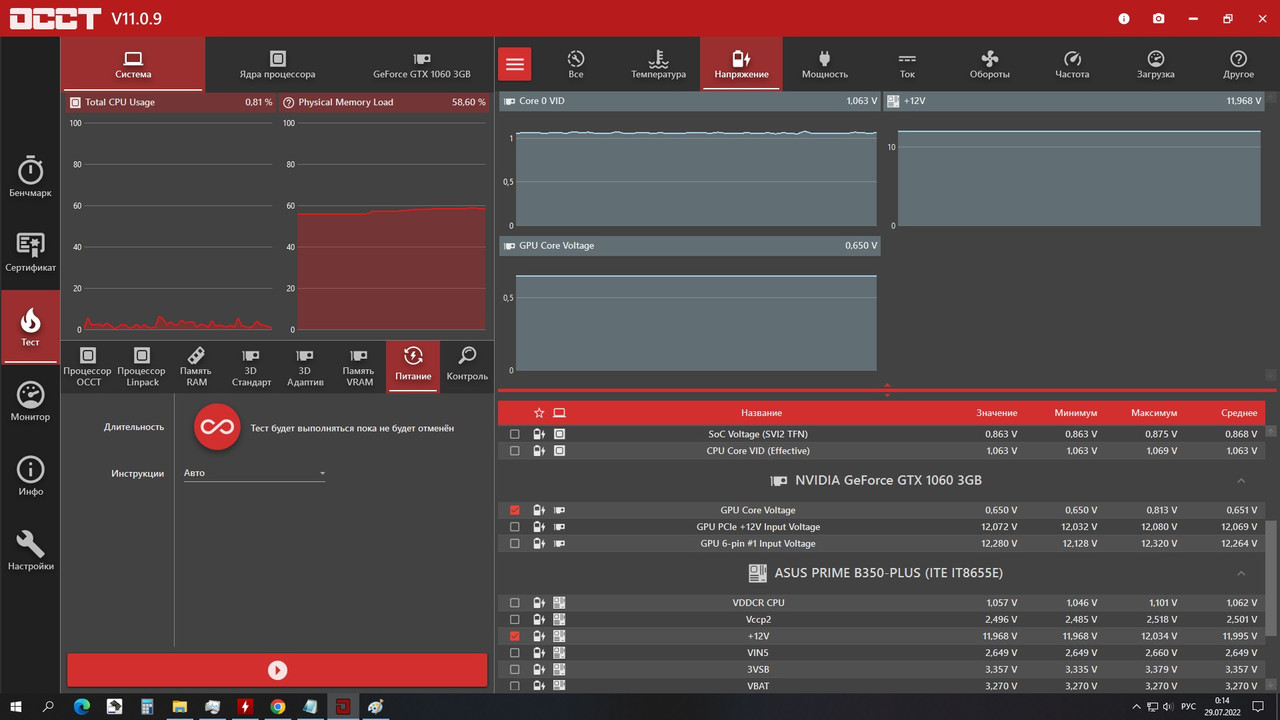Check the VDDCR CPU checkbox
The height and width of the screenshot is (720, 1280).
515,603
